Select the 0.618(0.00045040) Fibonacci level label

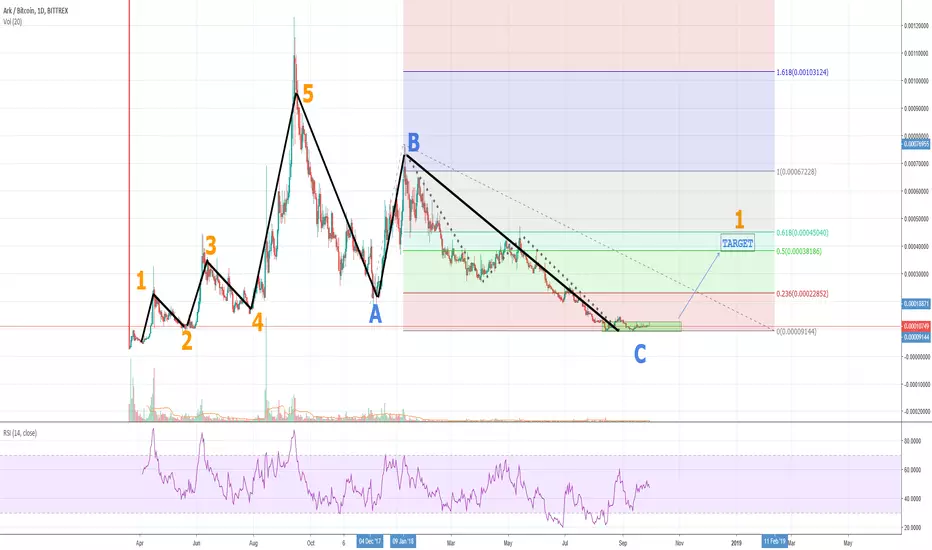click(802, 233)
